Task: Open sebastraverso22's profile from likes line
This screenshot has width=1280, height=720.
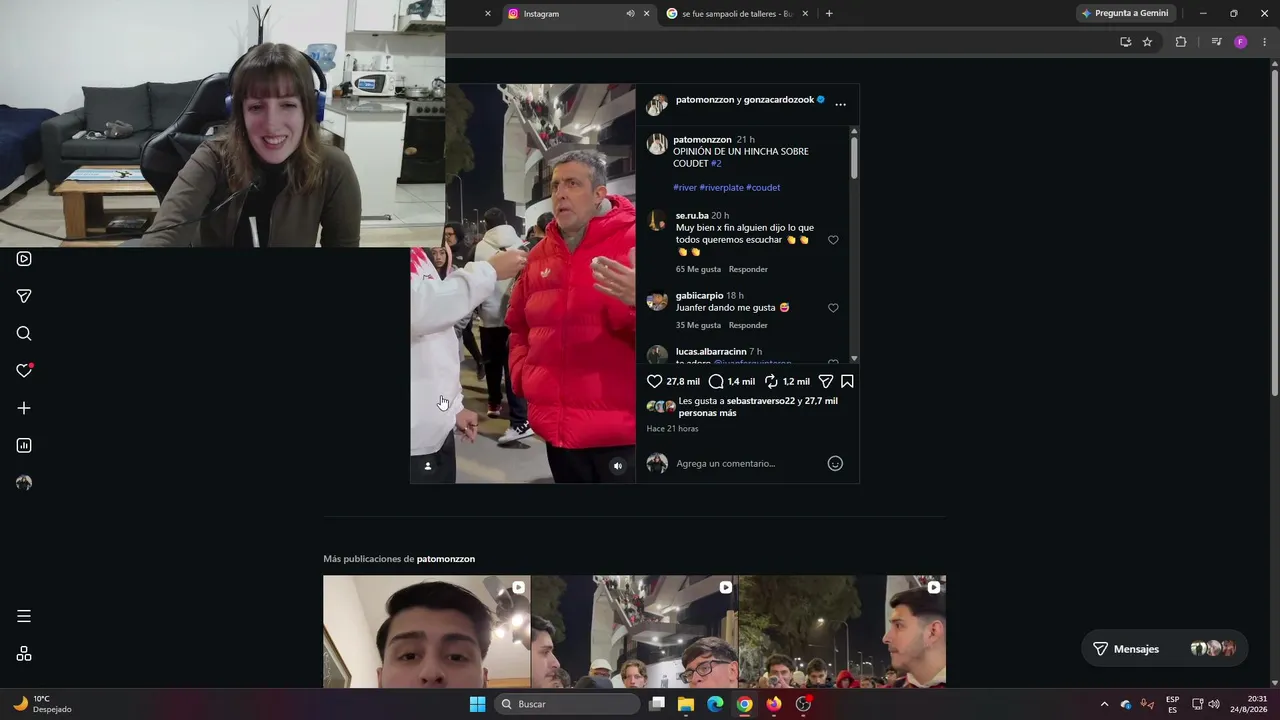Action: 761,401
